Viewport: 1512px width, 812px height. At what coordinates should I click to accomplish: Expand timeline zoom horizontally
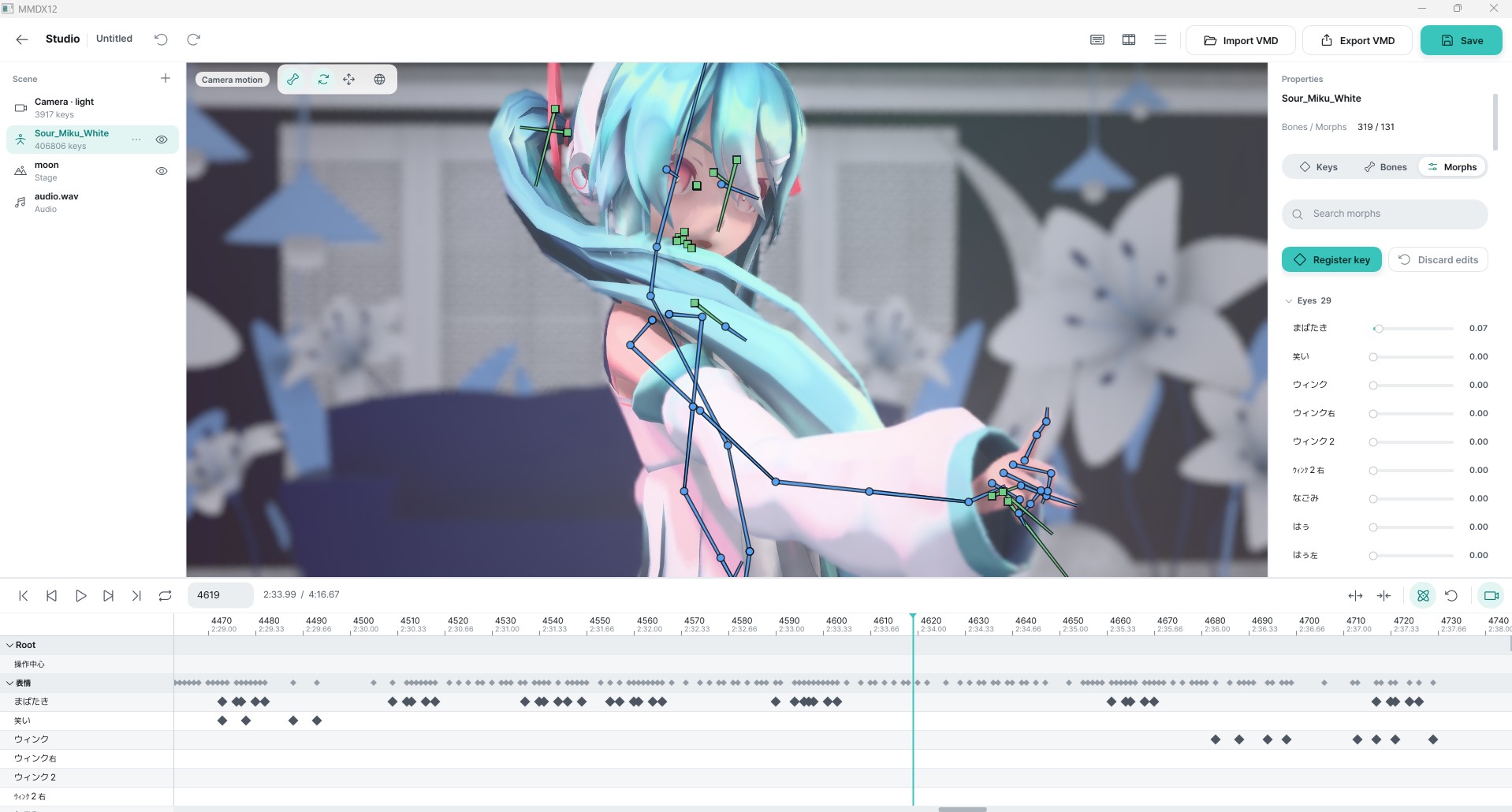point(1356,596)
